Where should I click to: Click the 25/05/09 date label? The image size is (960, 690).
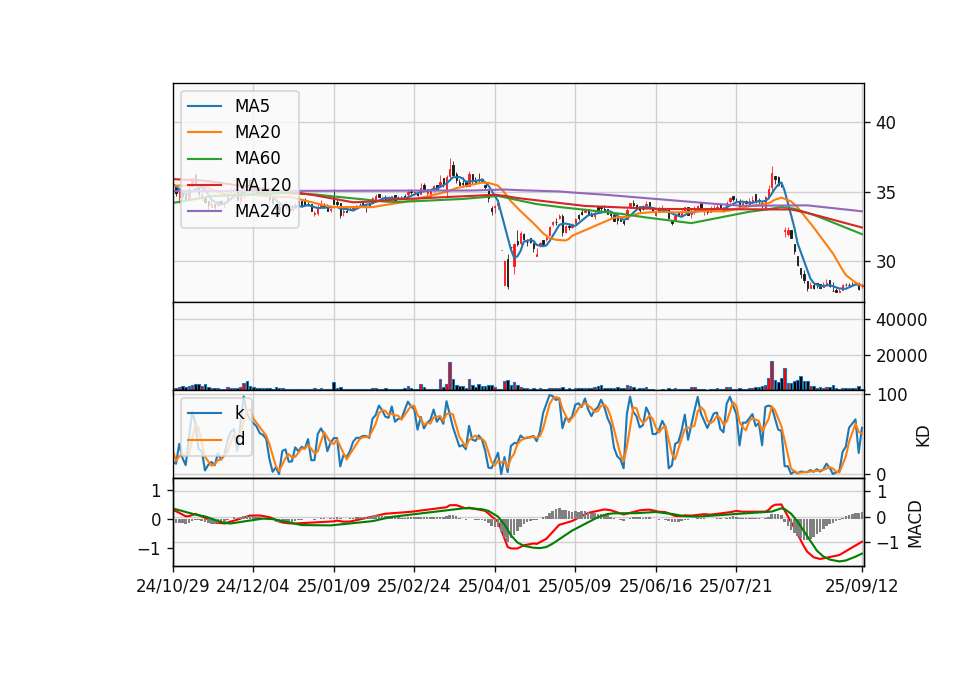click(575, 586)
